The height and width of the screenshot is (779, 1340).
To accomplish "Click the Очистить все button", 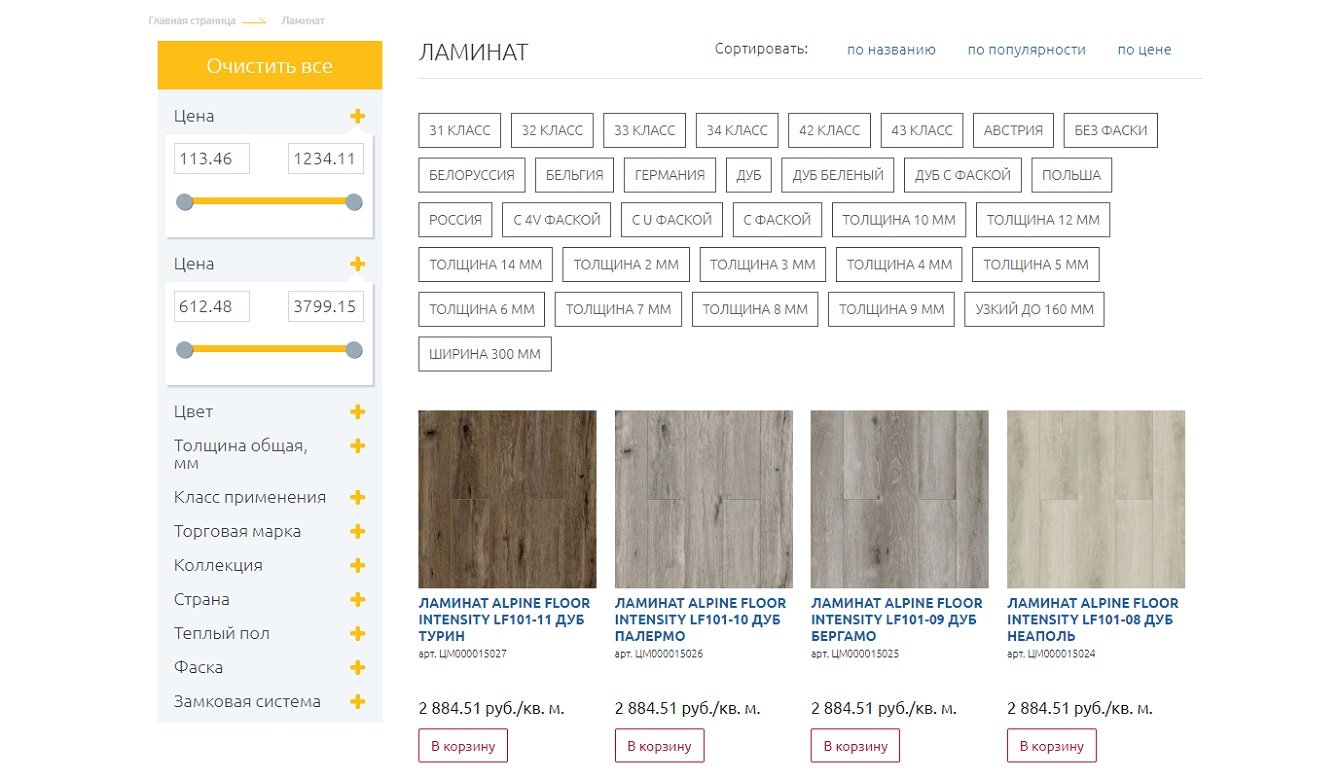I will click(270, 66).
